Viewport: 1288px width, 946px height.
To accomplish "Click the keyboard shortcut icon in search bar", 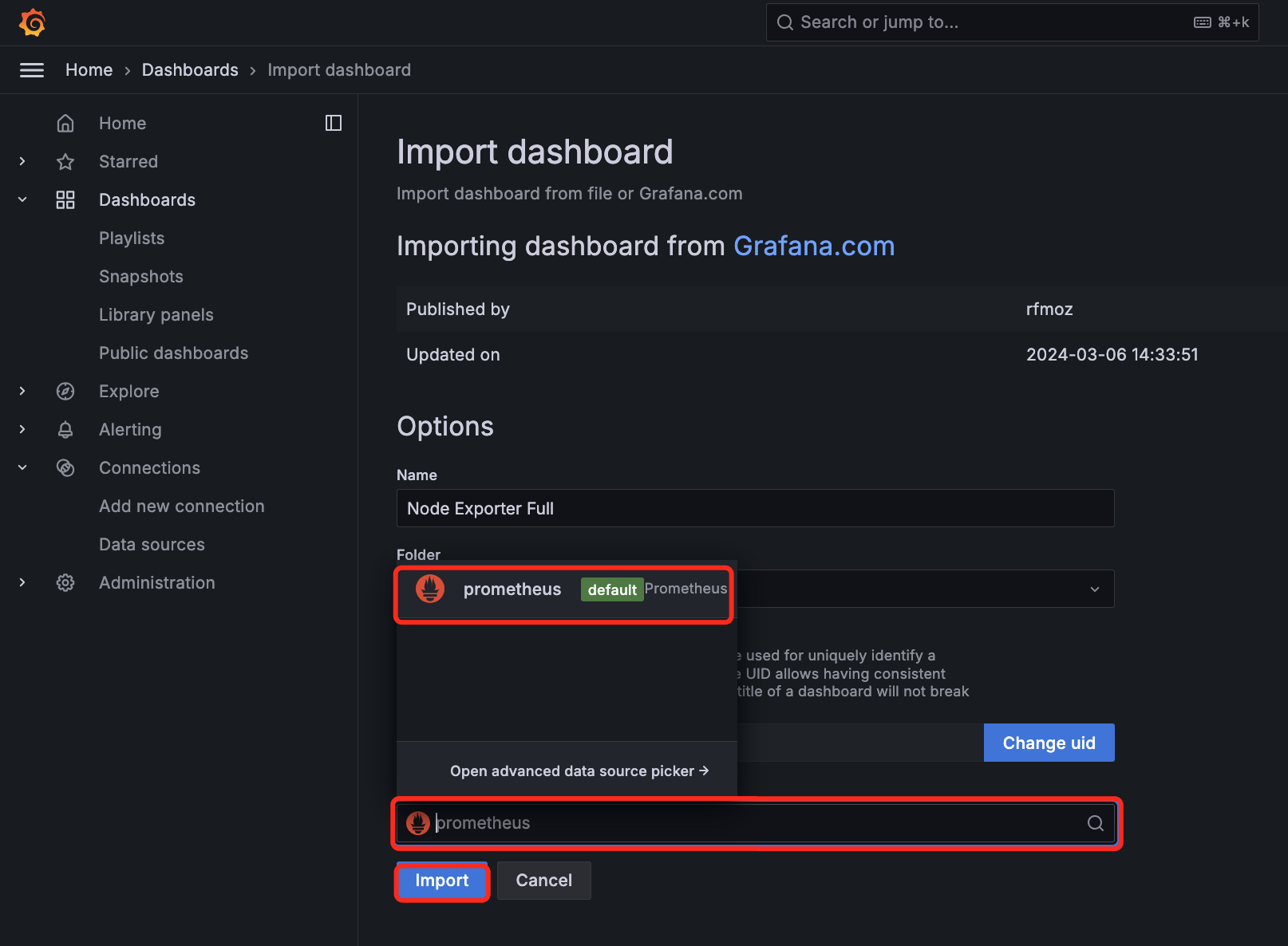I will click(1202, 22).
